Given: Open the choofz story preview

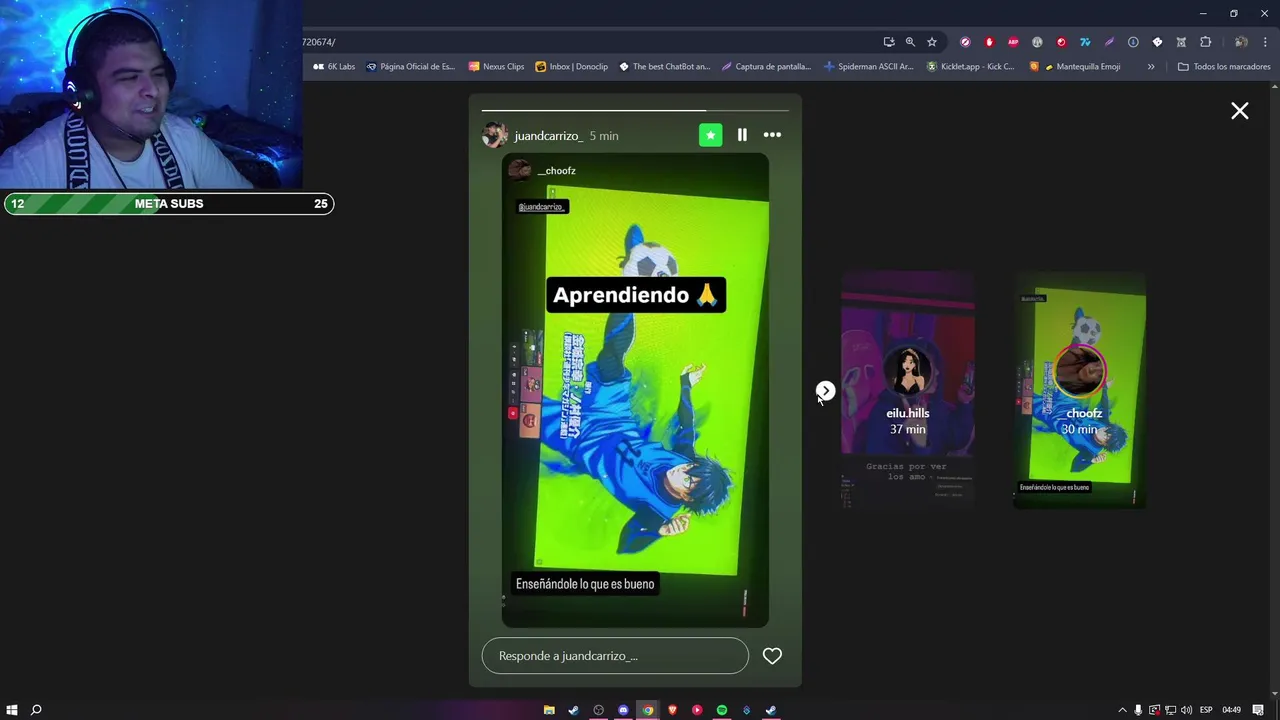Looking at the screenshot, I should coord(1080,390).
